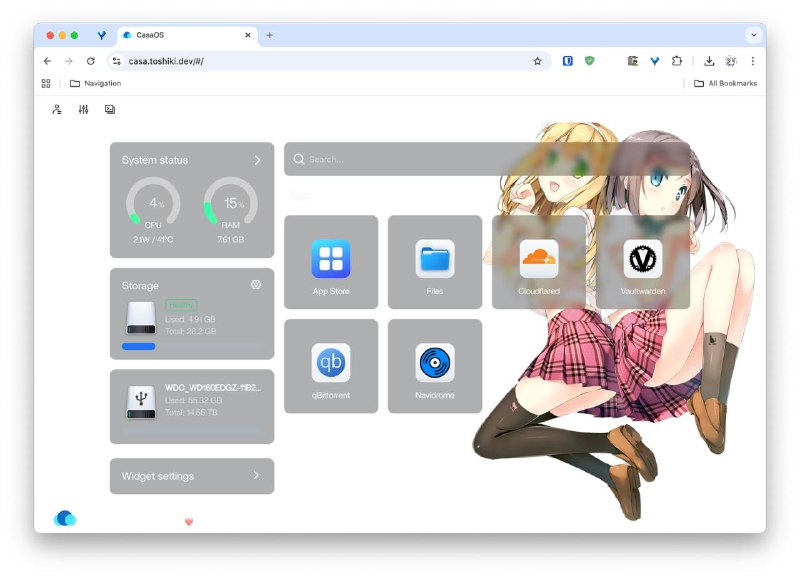The height and width of the screenshot is (578, 800).
Task: Switch to the CasaOS browser tab
Action: point(150,33)
